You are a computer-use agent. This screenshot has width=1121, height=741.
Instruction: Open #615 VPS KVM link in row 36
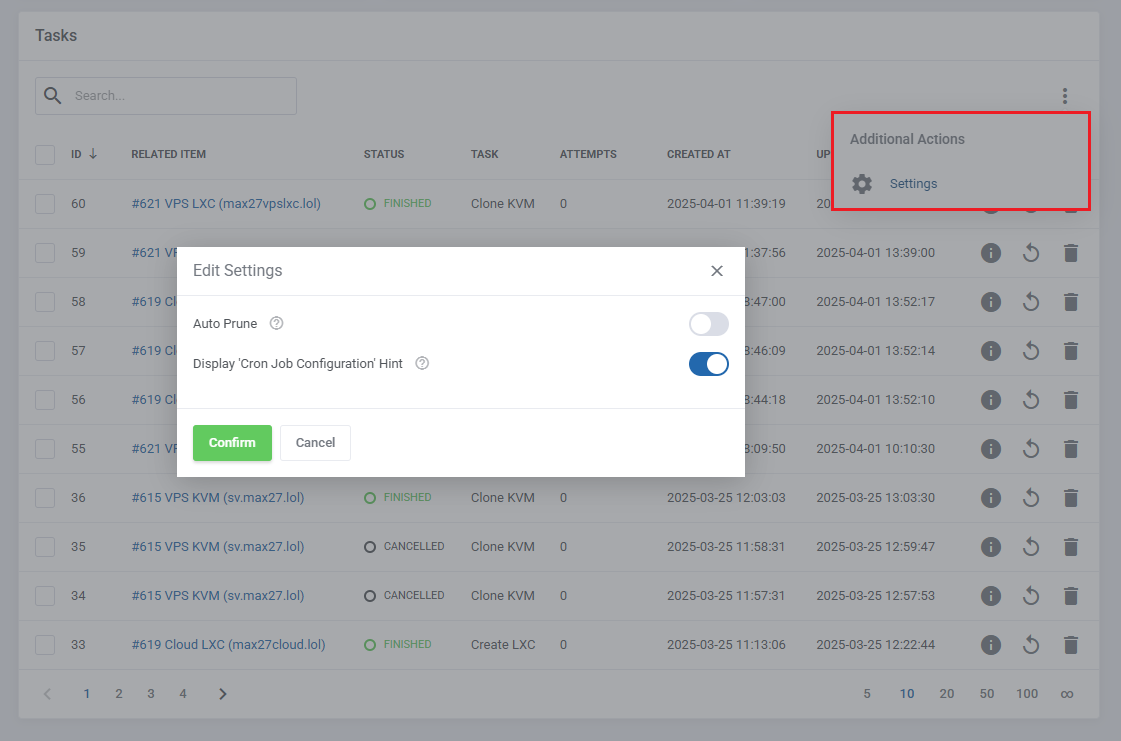click(x=218, y=498)
